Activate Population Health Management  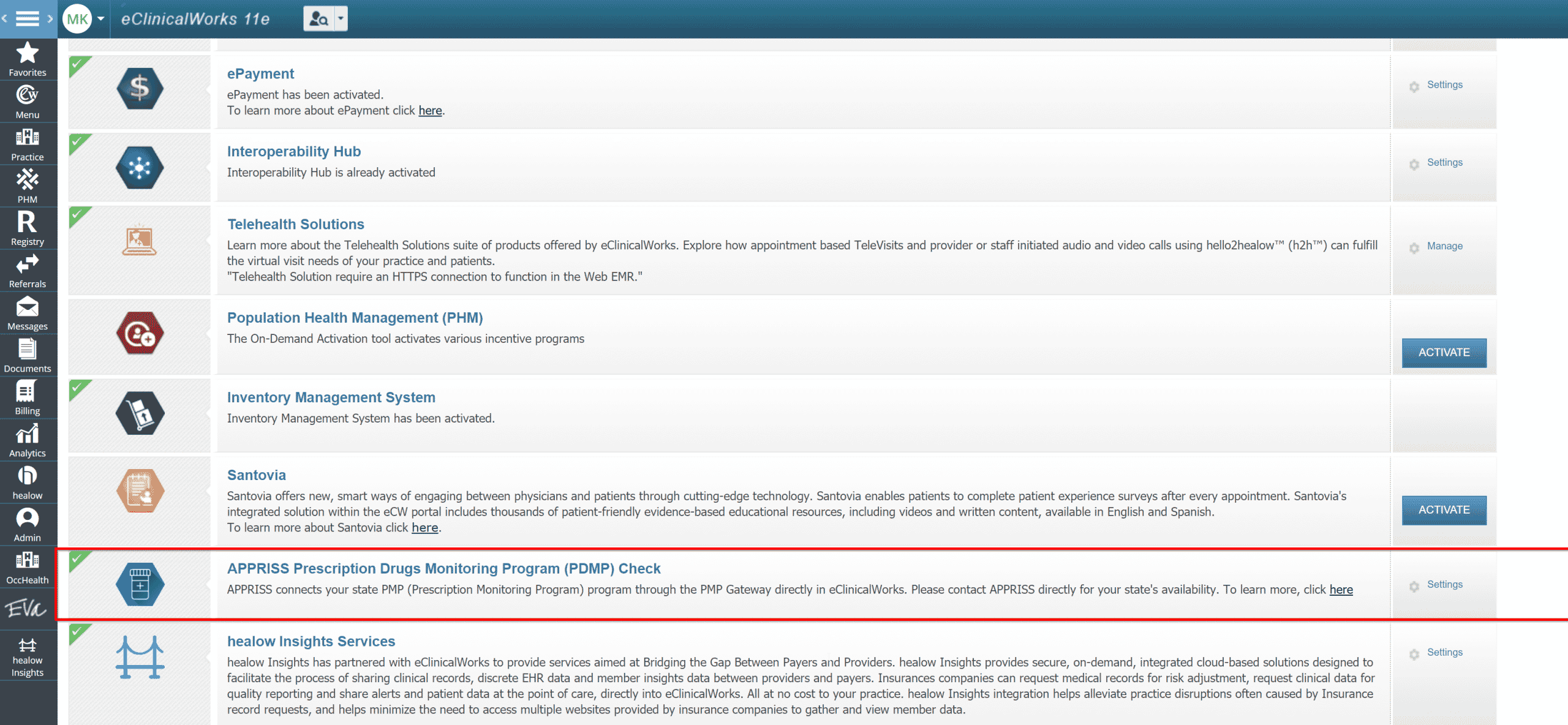coord(1444,353)
